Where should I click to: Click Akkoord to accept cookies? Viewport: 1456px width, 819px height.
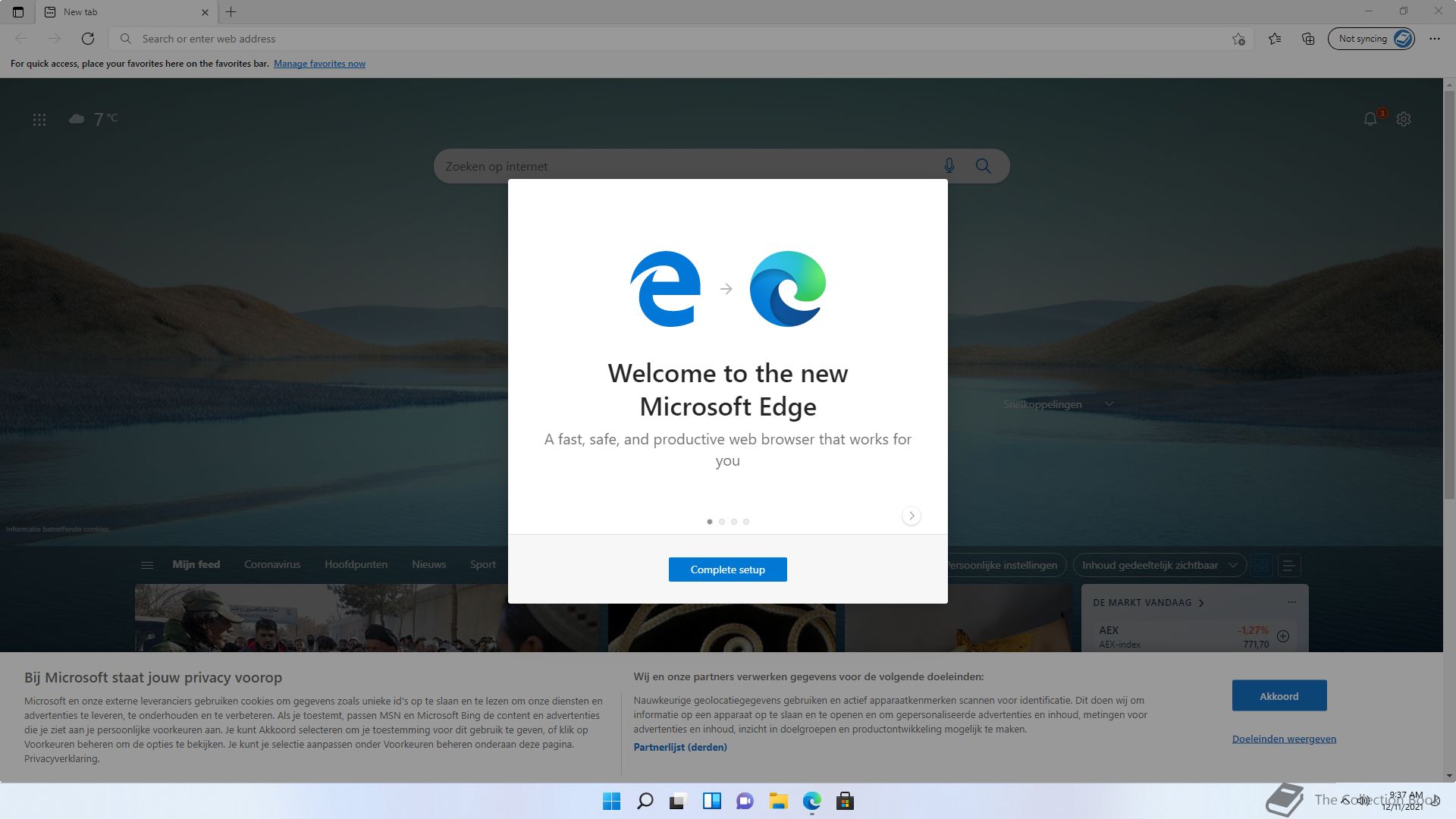[x=1279, y=695]
